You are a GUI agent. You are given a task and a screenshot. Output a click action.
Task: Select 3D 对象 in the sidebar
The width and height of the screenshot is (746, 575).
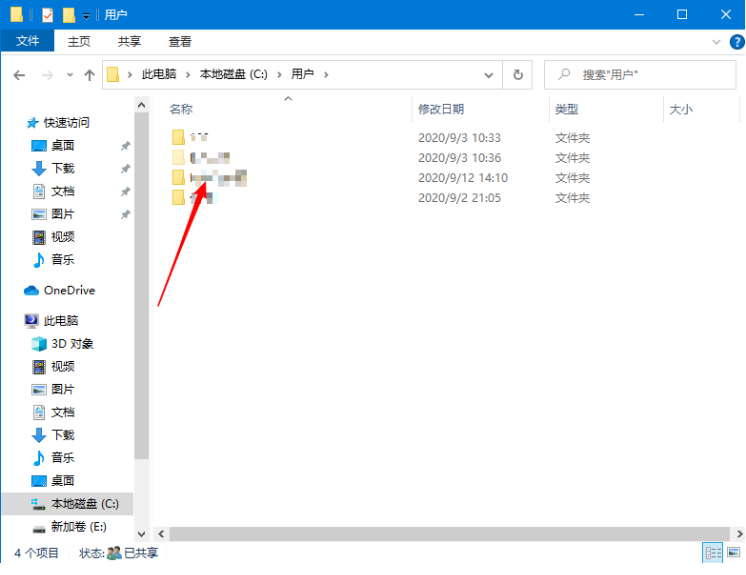coord(72,343)
